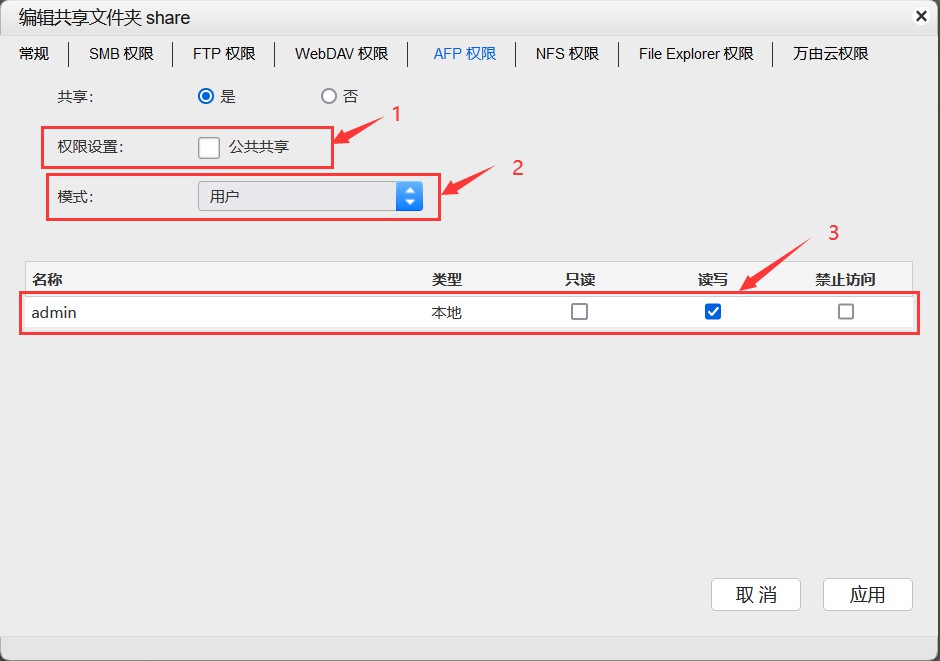Select the 否 radio button for 共享
This screenshot has height=661, width=940.
[x=329, y=97]
